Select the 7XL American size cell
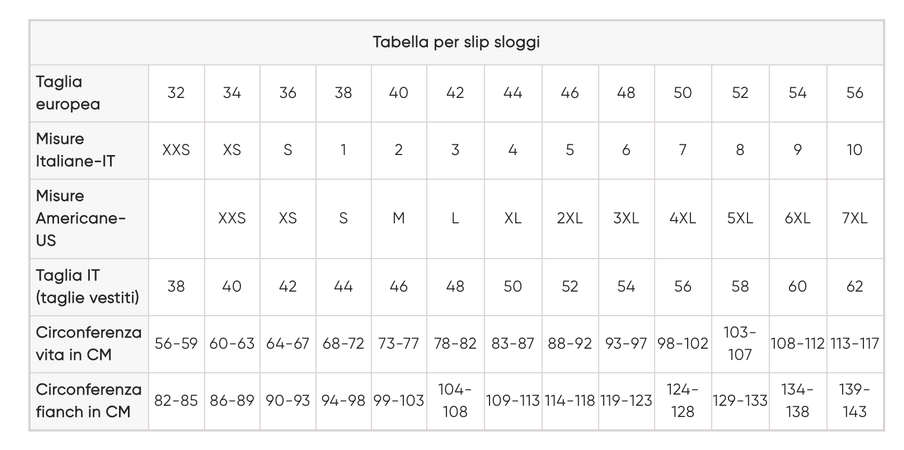 point(854,218)
